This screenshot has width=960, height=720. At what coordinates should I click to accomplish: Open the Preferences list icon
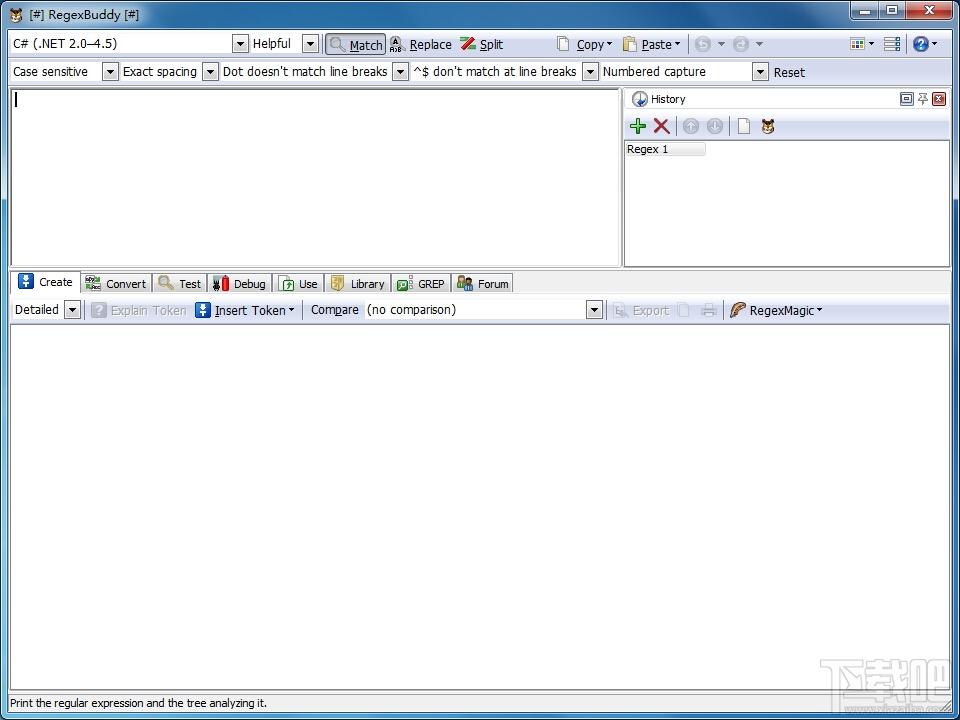892,44
